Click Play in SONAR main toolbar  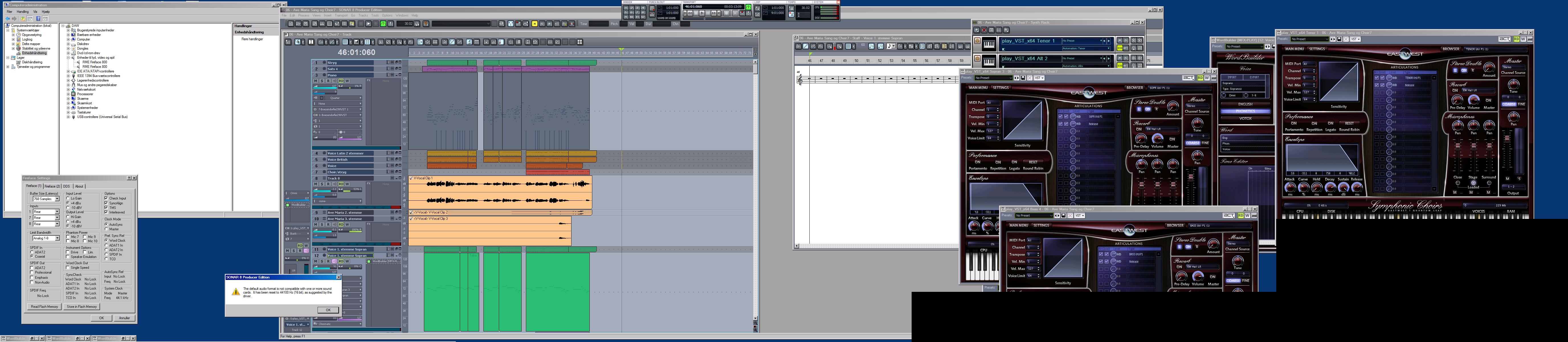click(369, 24)
